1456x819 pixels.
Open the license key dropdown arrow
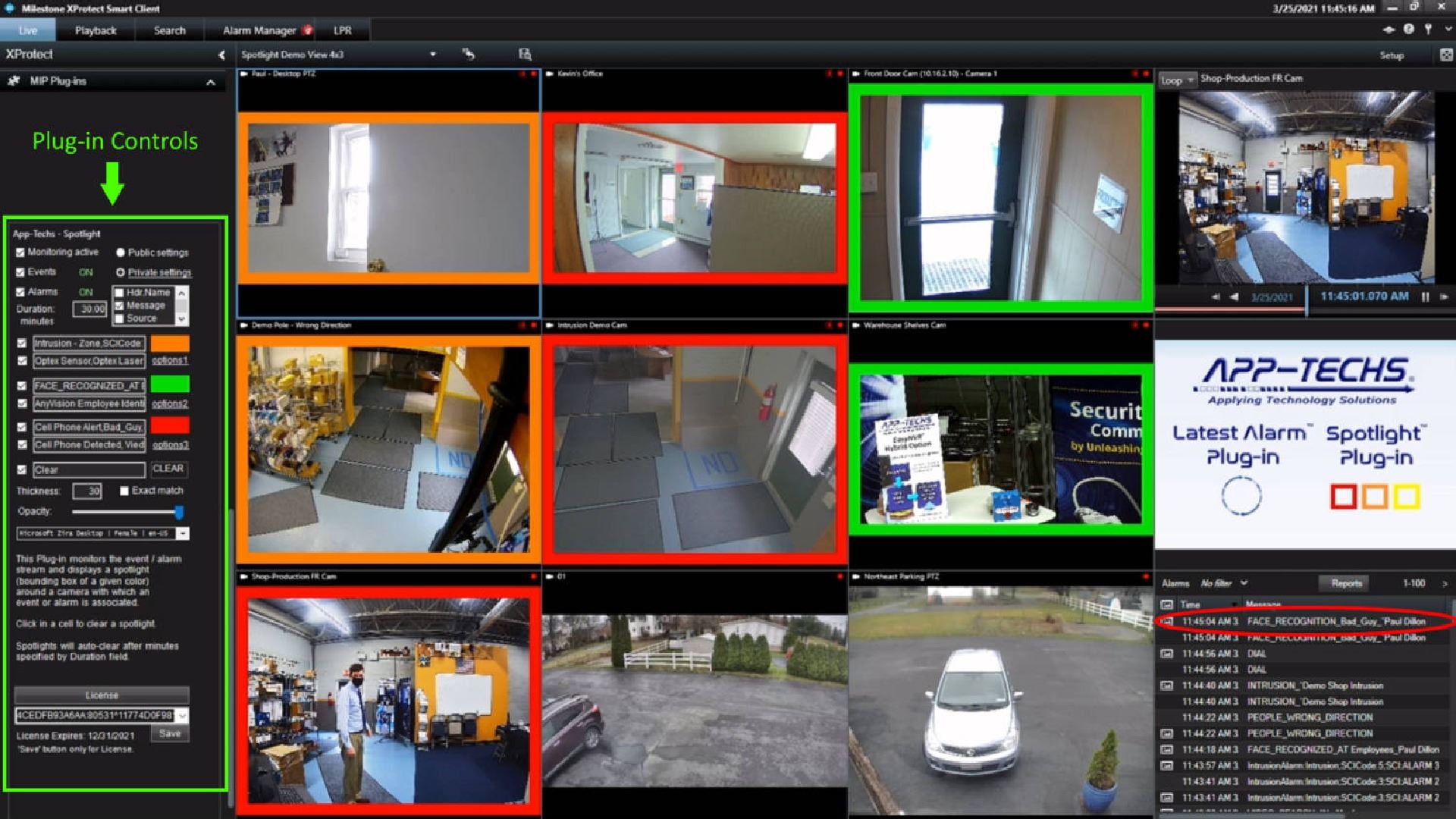tap(183, 715)
